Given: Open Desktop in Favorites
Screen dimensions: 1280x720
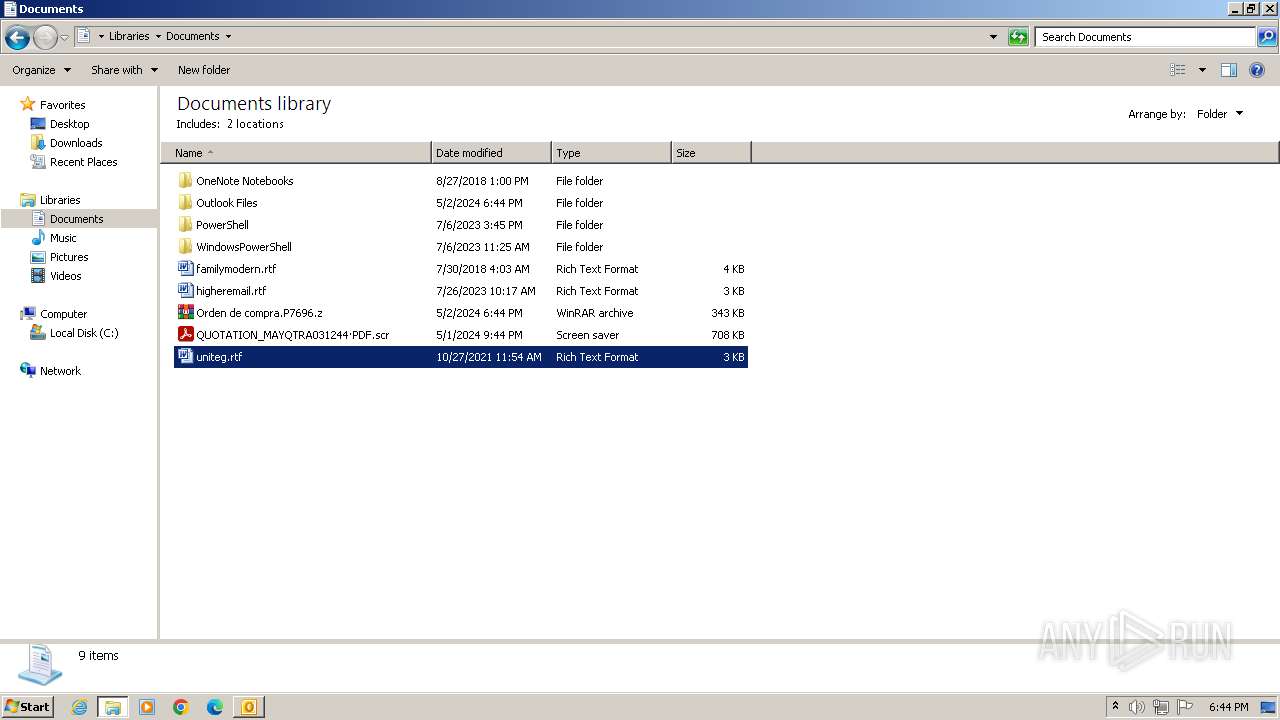Looking at the screenshot, I should pos(69,124).
